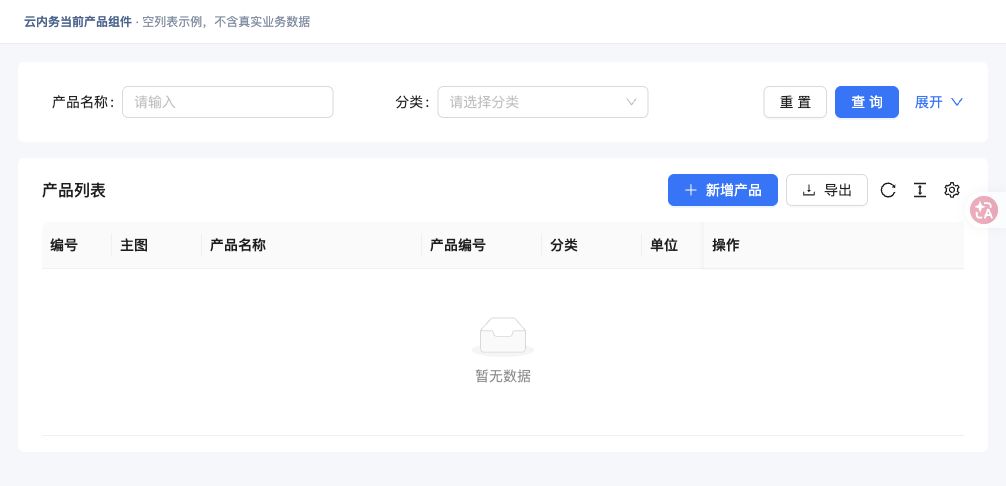Click the empty inbox illustration

point(503,337)
